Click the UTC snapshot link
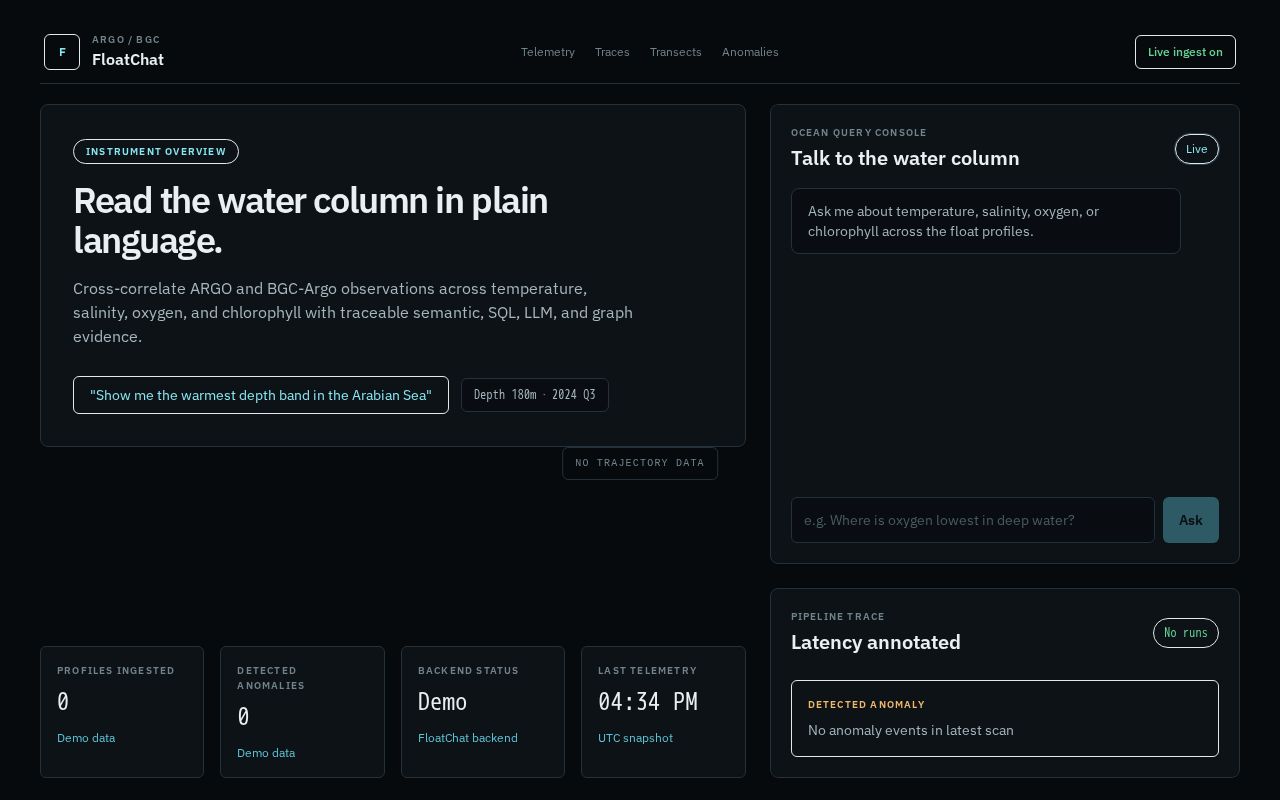Screen dimensions: 1280x800 pos(636,738)
